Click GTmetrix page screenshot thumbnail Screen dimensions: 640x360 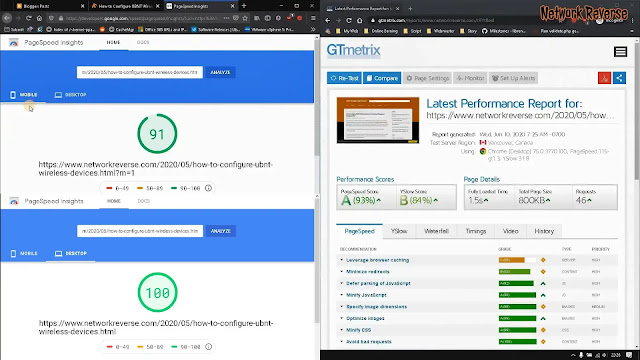coord(378,120)
